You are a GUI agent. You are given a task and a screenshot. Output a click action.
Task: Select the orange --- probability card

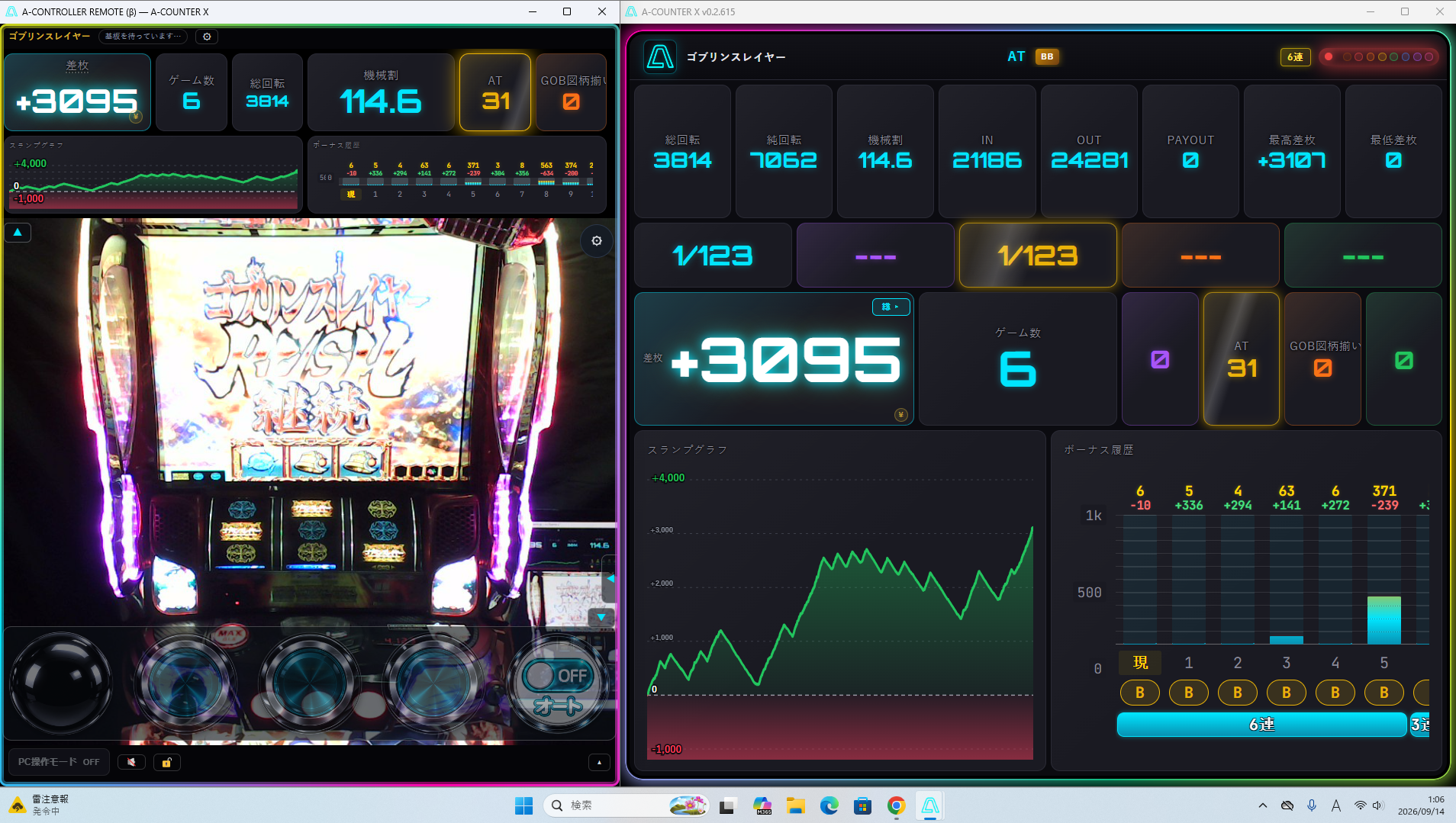pos(1200,256)
